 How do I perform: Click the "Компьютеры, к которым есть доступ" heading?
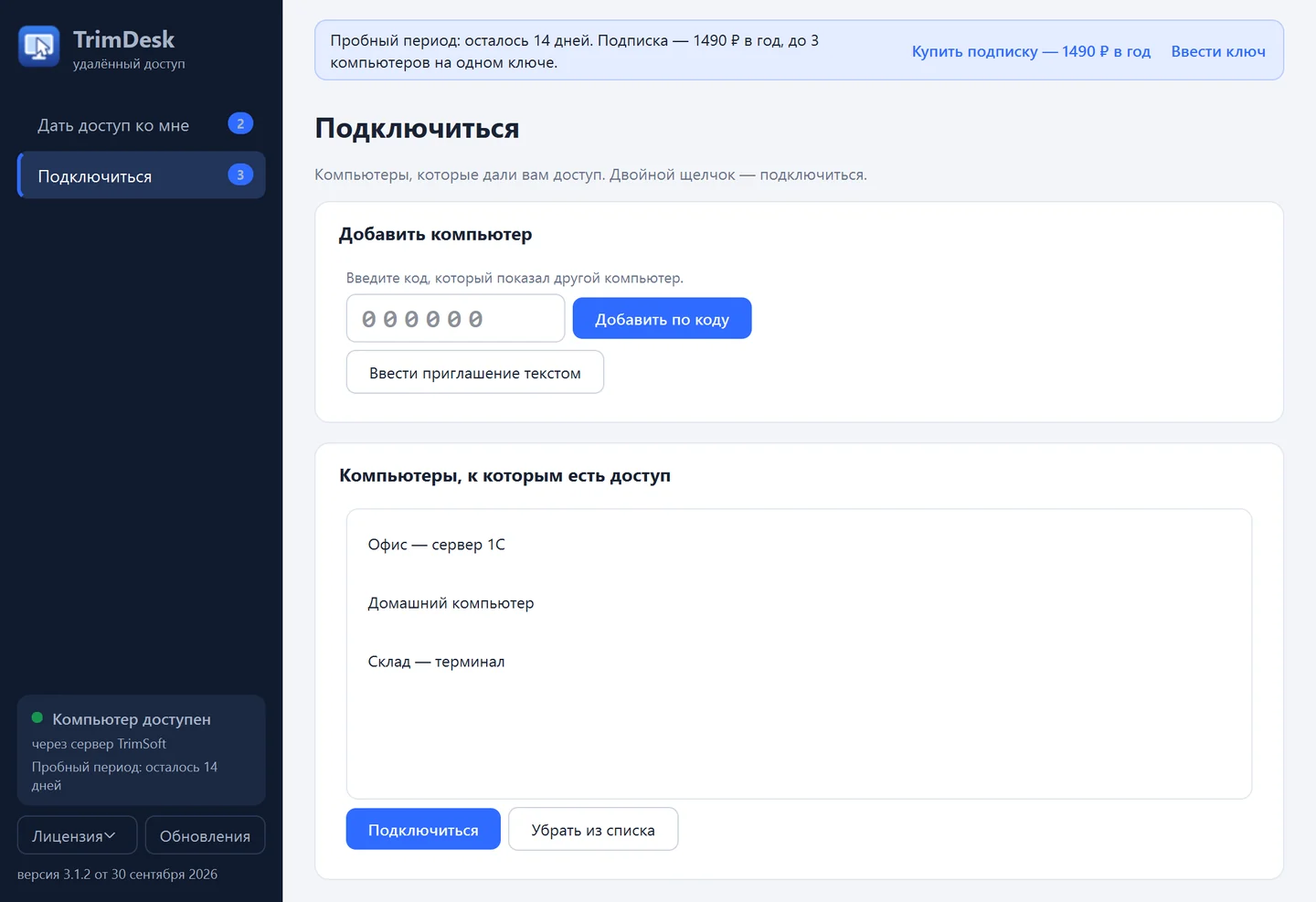504,475
